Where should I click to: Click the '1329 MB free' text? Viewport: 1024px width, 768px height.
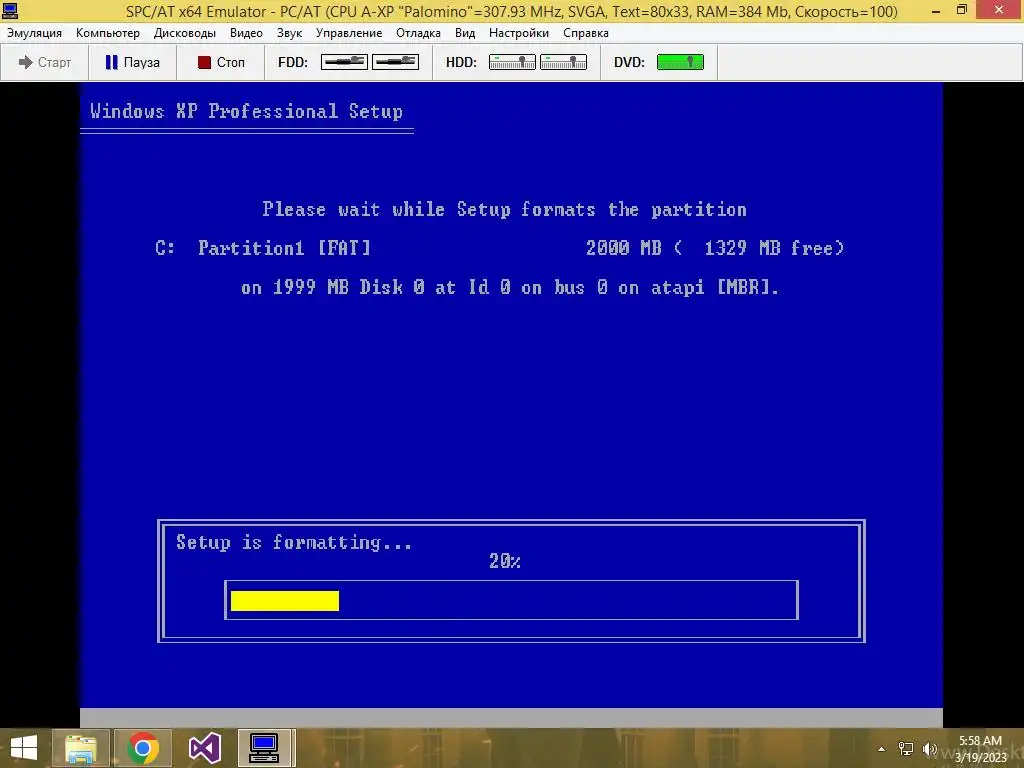click(x=768, y=248)
